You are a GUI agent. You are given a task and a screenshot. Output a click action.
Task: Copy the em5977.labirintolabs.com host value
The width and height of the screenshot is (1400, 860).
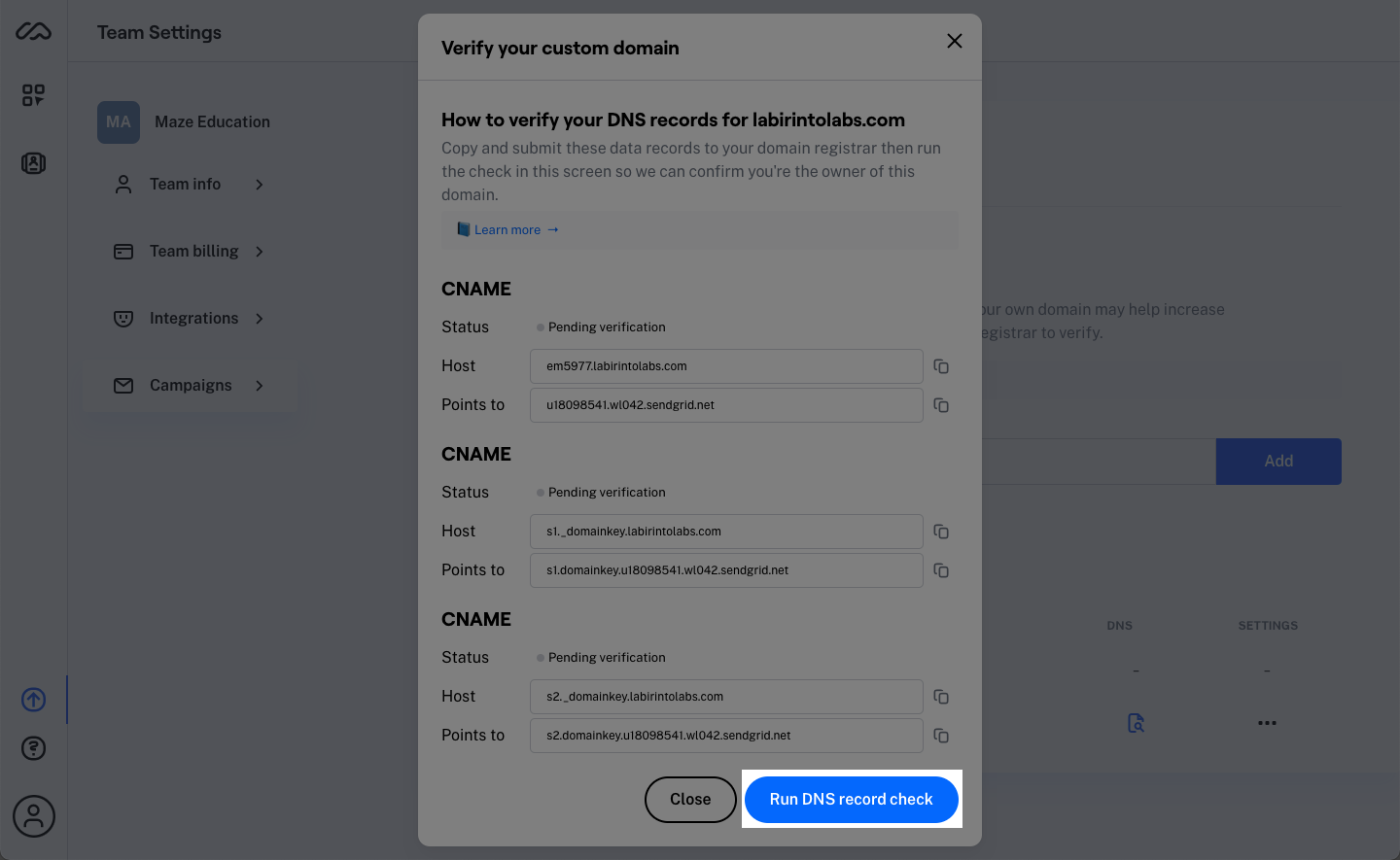coord(940,366)
